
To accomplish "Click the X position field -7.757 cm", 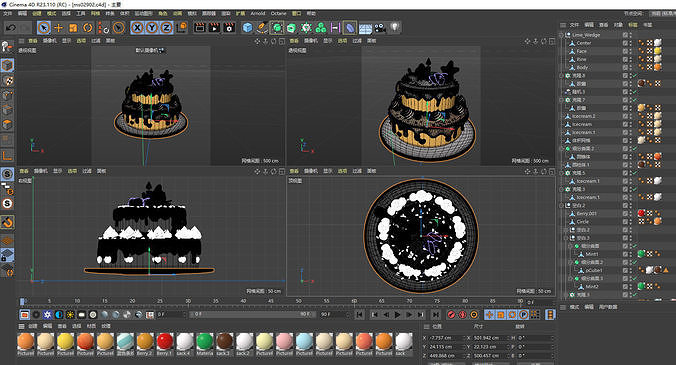I will [x=445, y=338].
